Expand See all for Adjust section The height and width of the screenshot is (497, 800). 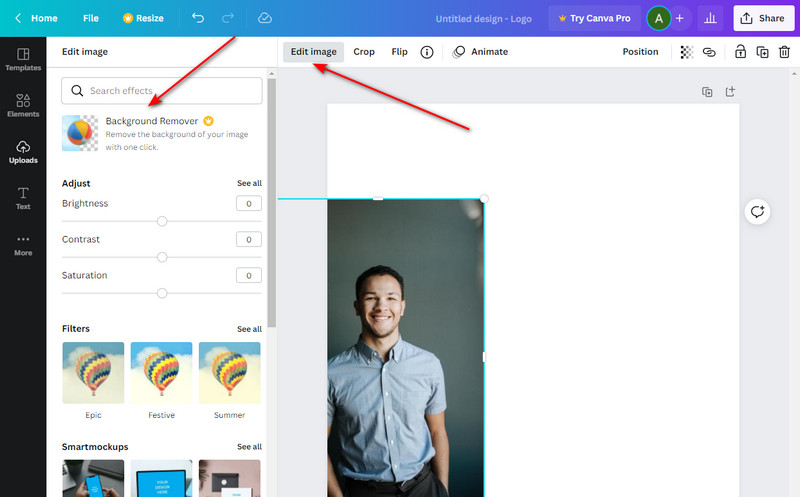coord(249,184)
